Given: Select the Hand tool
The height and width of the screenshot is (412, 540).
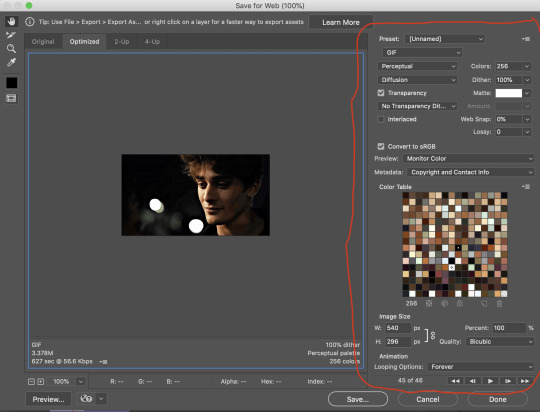Looking at the screenshot, I should 11,22.
